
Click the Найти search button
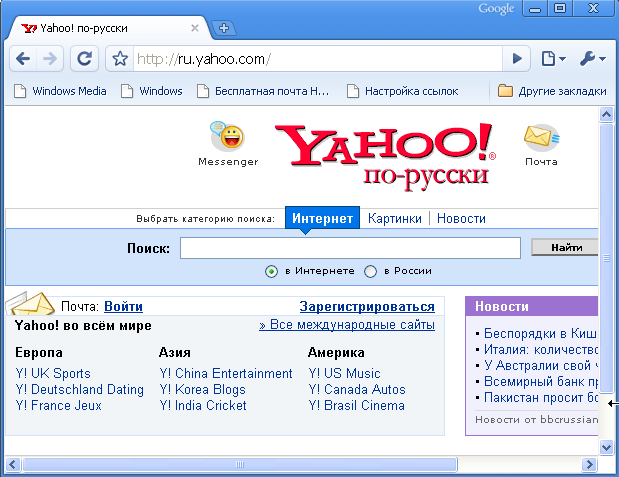click(x=565, y=248)
